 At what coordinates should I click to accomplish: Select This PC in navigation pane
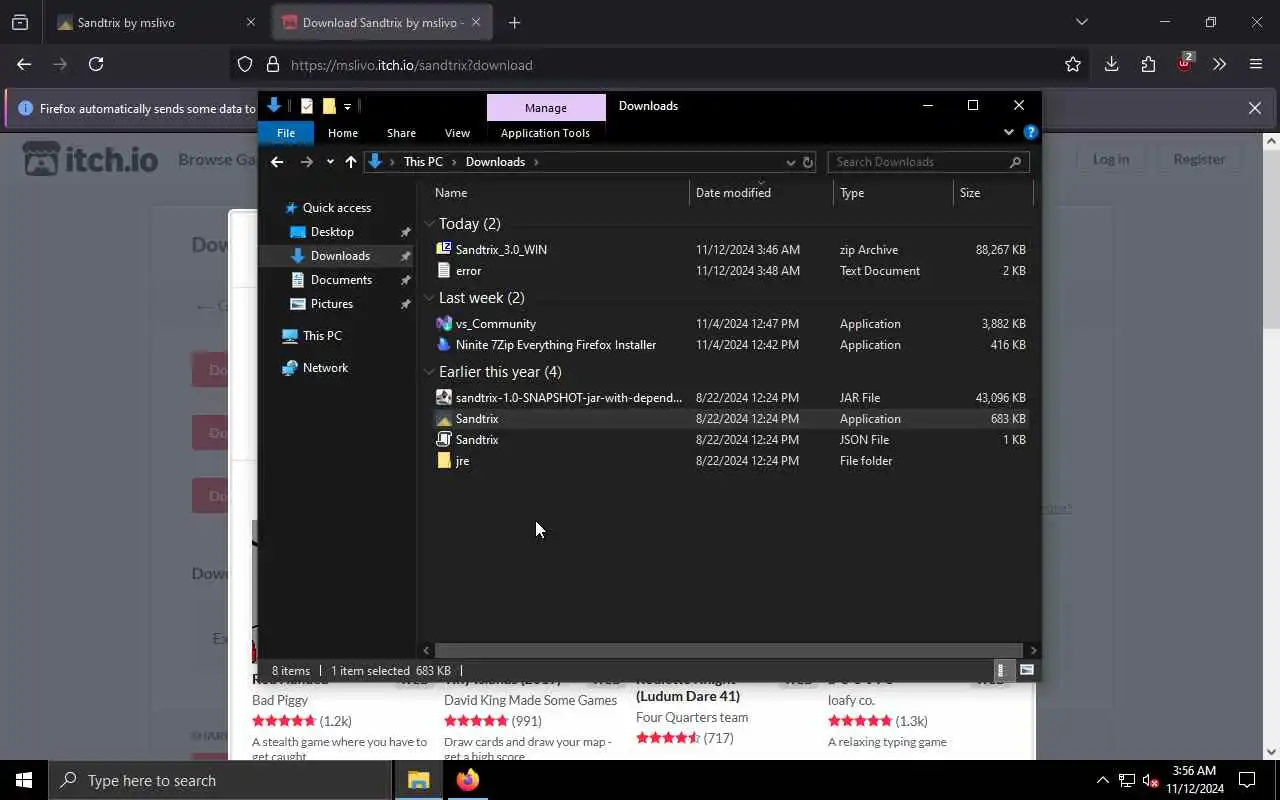coord(322,335)
